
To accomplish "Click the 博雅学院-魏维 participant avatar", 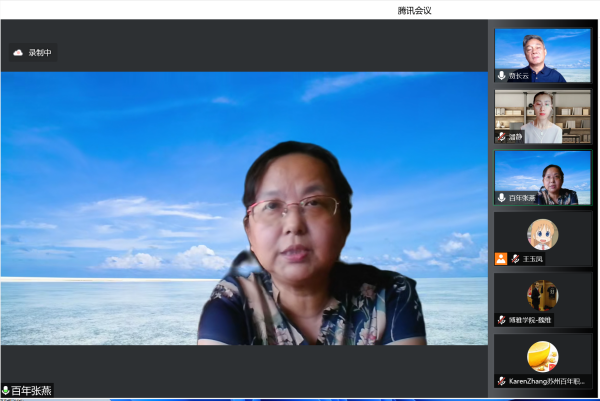I will [543, 294].
